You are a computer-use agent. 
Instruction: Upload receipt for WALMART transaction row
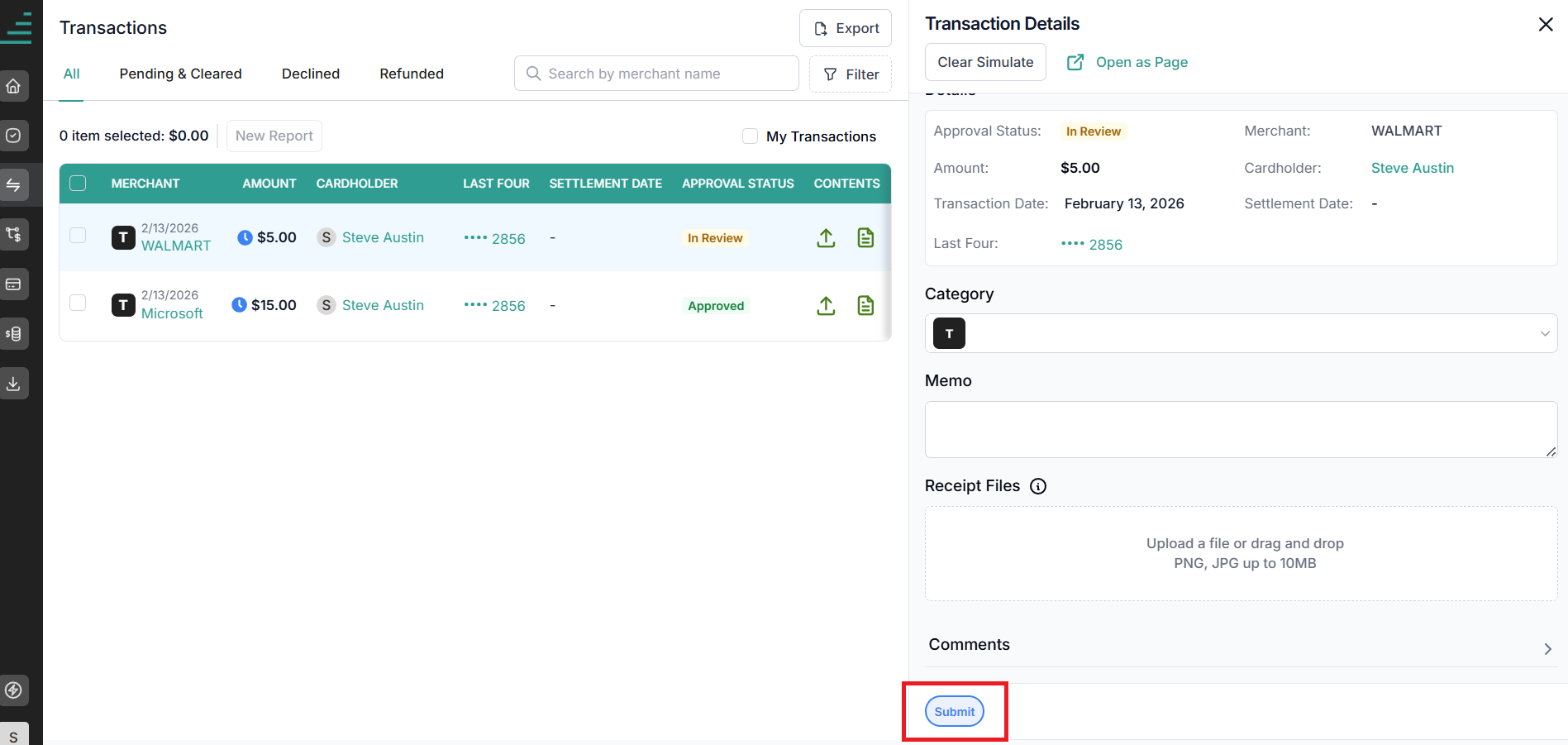(826, 238)
